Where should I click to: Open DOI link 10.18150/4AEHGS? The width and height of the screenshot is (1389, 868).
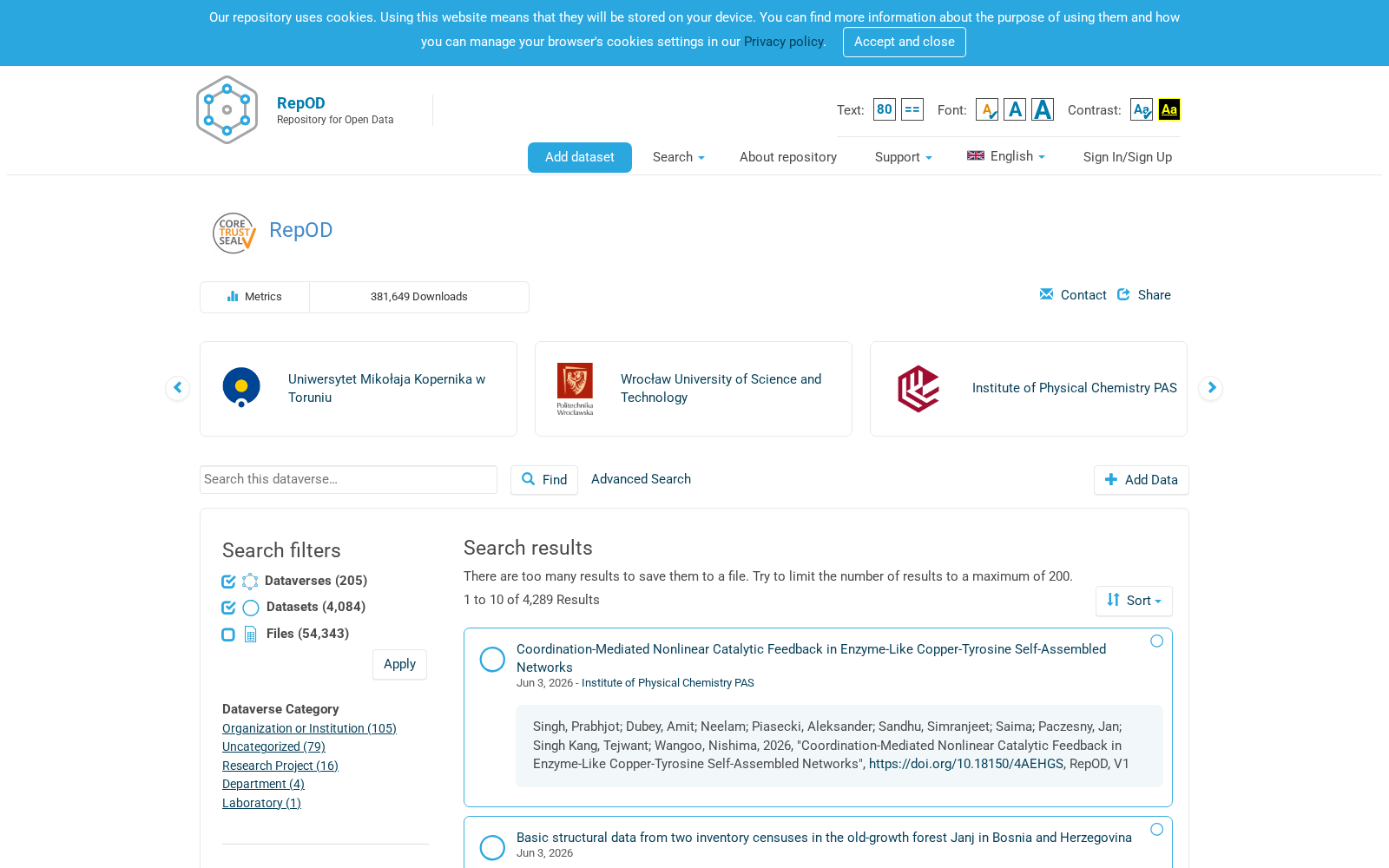[x=965, y=764]
